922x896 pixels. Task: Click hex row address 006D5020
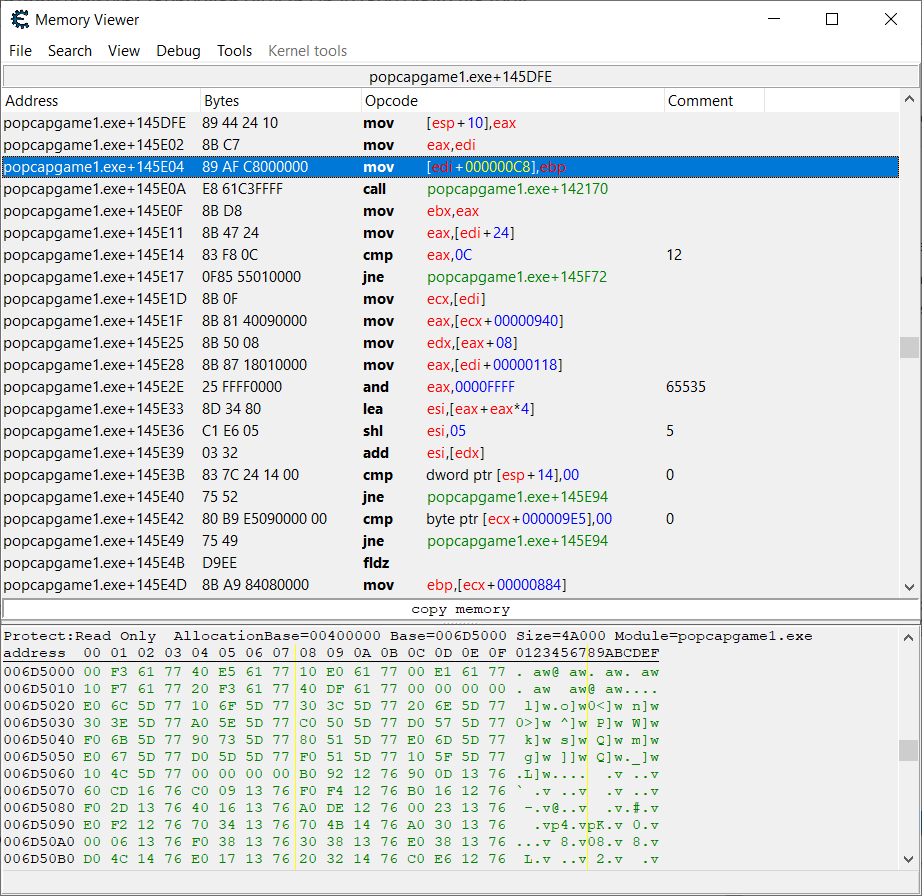39,706
